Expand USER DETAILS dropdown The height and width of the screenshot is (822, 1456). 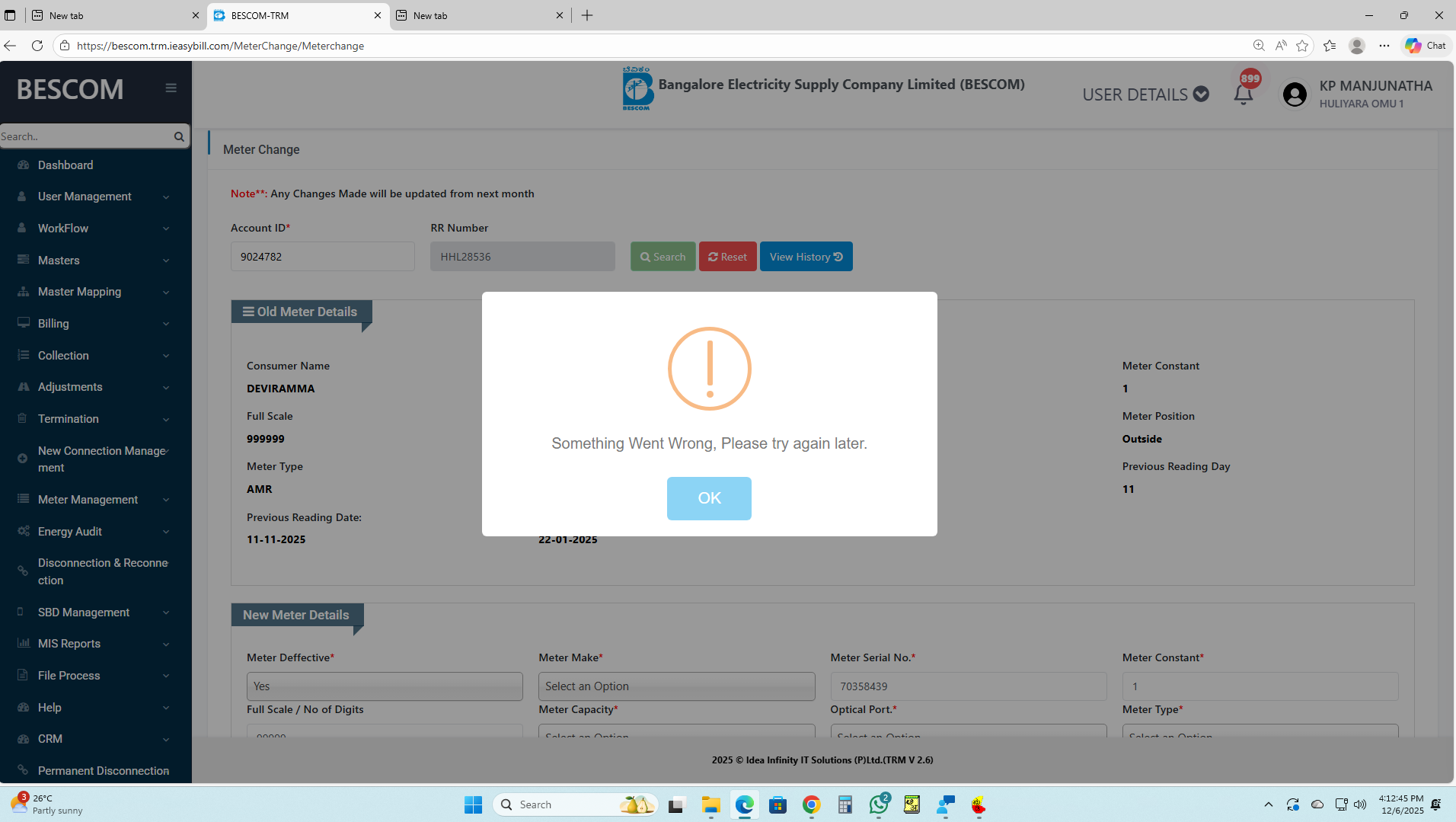click(1145, 94)
